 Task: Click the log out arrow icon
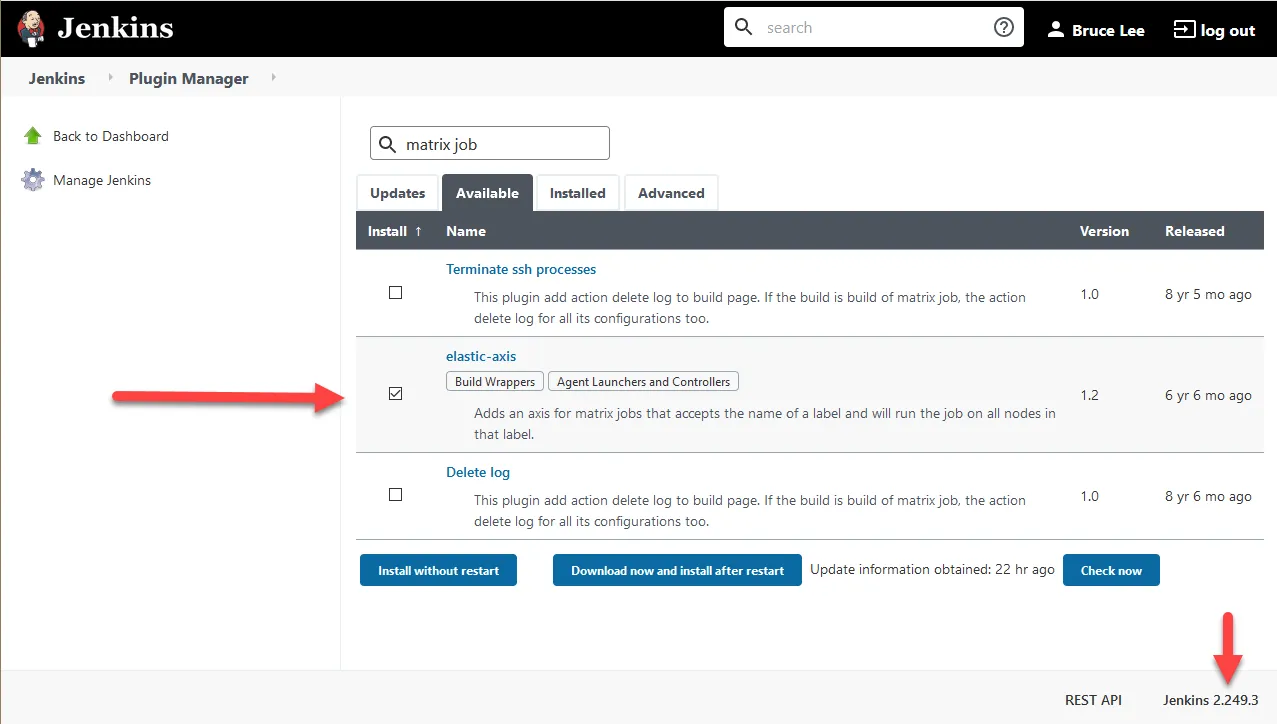(1184, 29)
